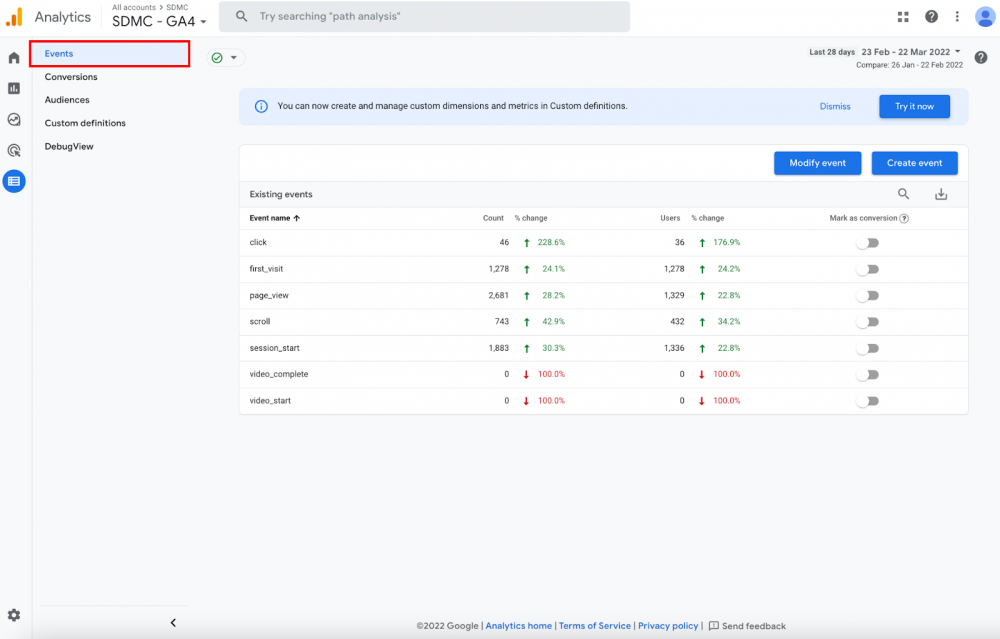Image resolution: width=1000 pixels, height=639 pixels.
Task: Open the green checkmark status dropdown
Action: click(226, 57)
